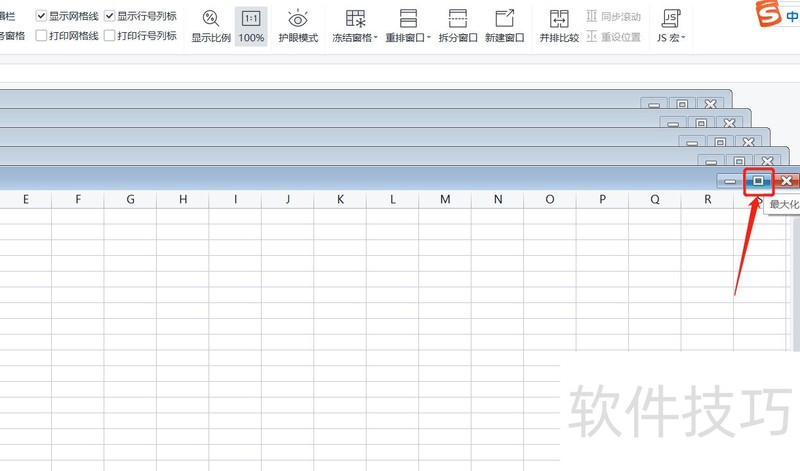The height and width of the screenshot is (471, 800).
Task: Select column N header
Action: pyautogui.click(x=498, y=200)
